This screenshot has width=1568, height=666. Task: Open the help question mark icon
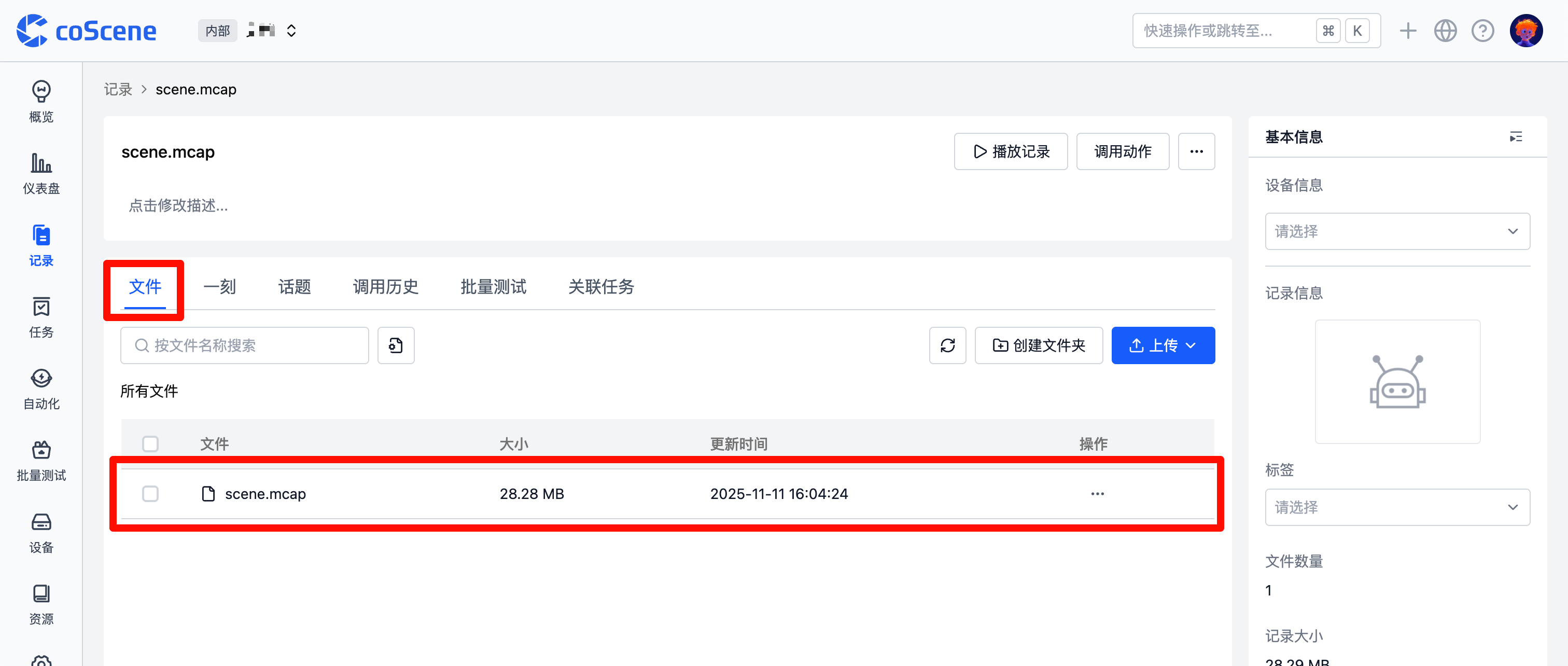click(x=1482, y=31)
